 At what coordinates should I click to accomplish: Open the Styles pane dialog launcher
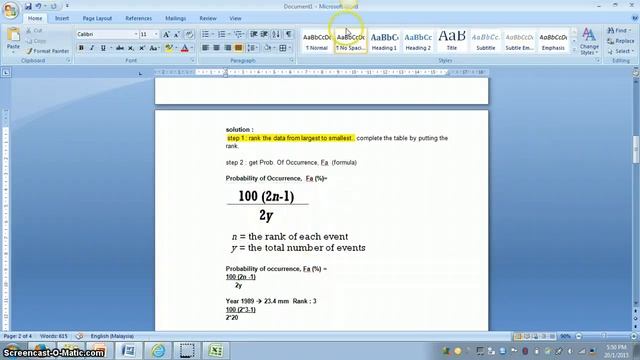pyautogui.click(x=597, y=60)
